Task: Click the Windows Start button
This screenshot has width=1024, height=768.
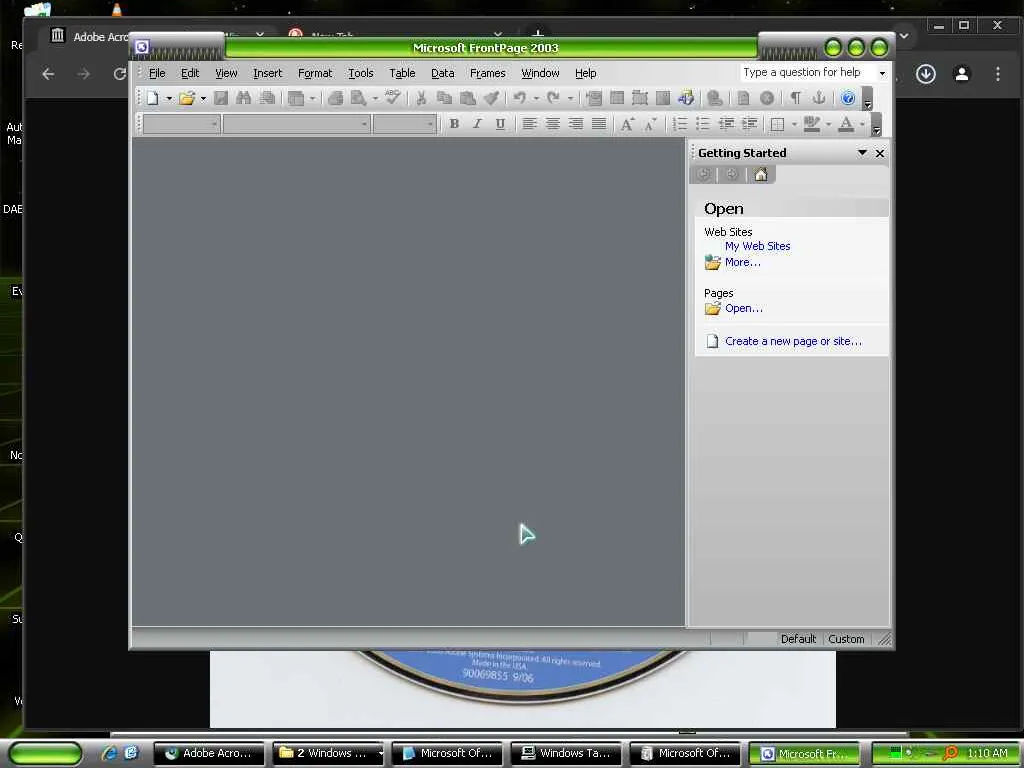Action: 45,753
